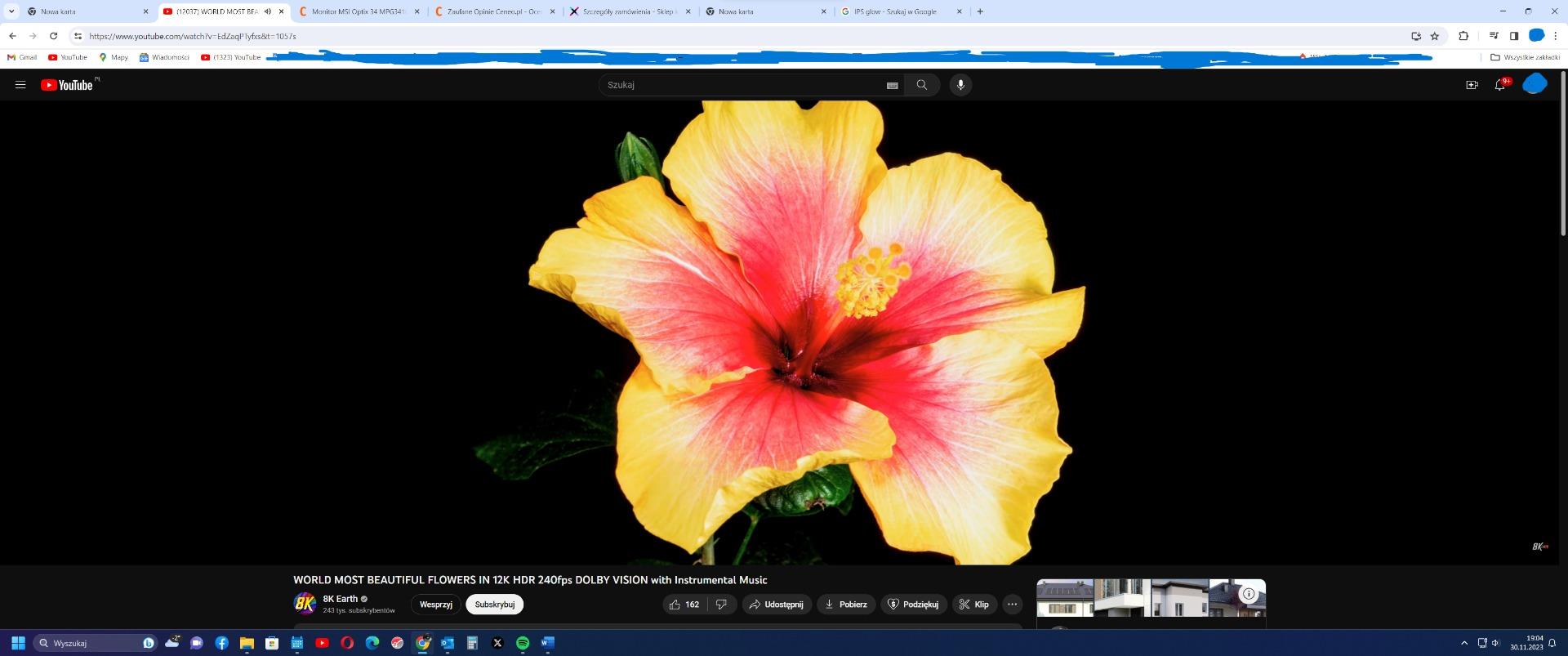This screenshot has height=656, width=1568.
Task: Like the video with thumbs up
Action: (684, 605)
